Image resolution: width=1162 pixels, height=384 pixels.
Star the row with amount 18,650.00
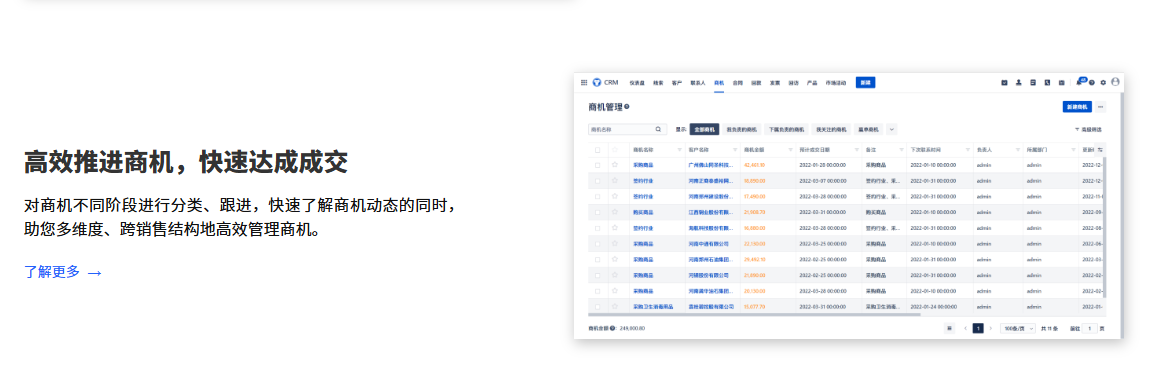[x=614, y=180]
